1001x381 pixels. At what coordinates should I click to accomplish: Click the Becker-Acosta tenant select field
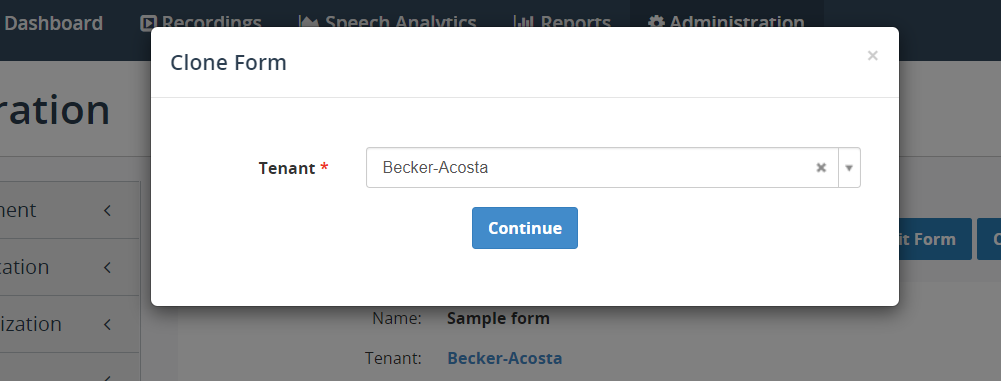coord(602,168)
